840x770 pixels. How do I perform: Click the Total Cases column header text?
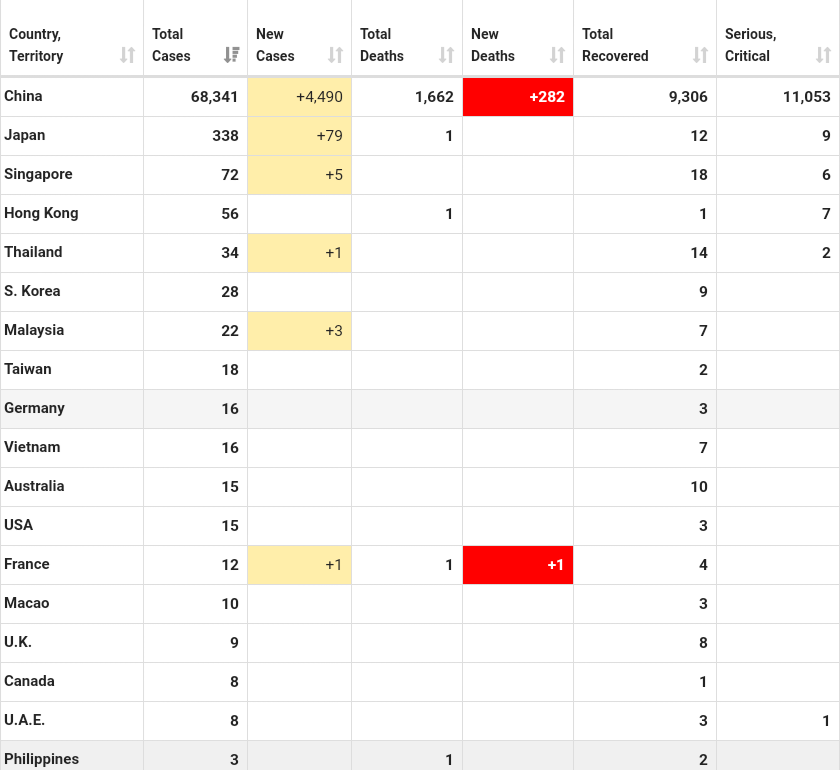tap(171, 45)
